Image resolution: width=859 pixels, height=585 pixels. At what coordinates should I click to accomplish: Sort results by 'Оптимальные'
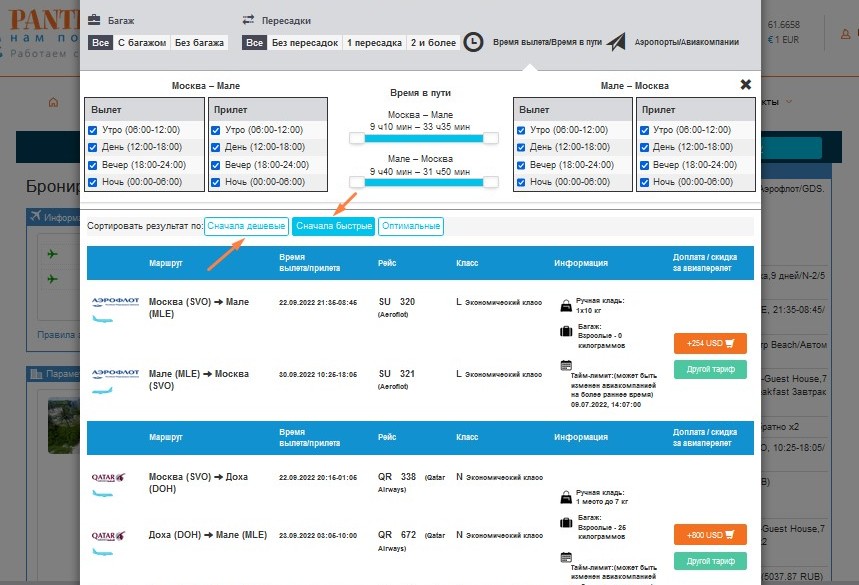pos(411,227)
